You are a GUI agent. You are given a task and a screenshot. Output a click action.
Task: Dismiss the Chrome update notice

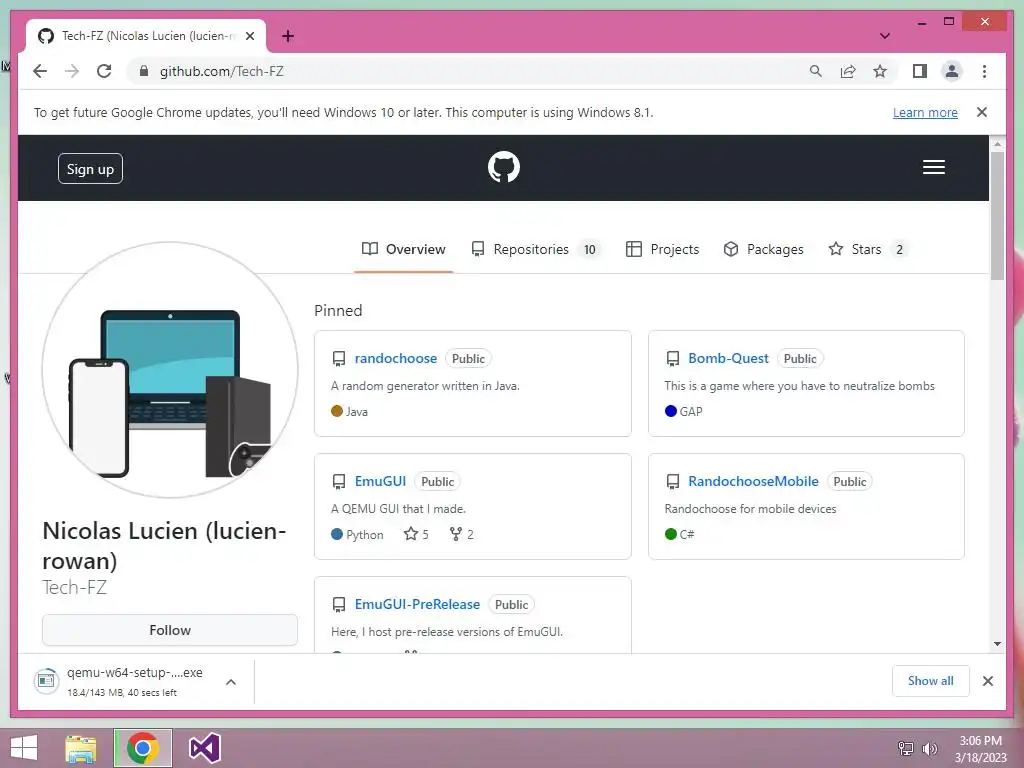pos(982,112)
